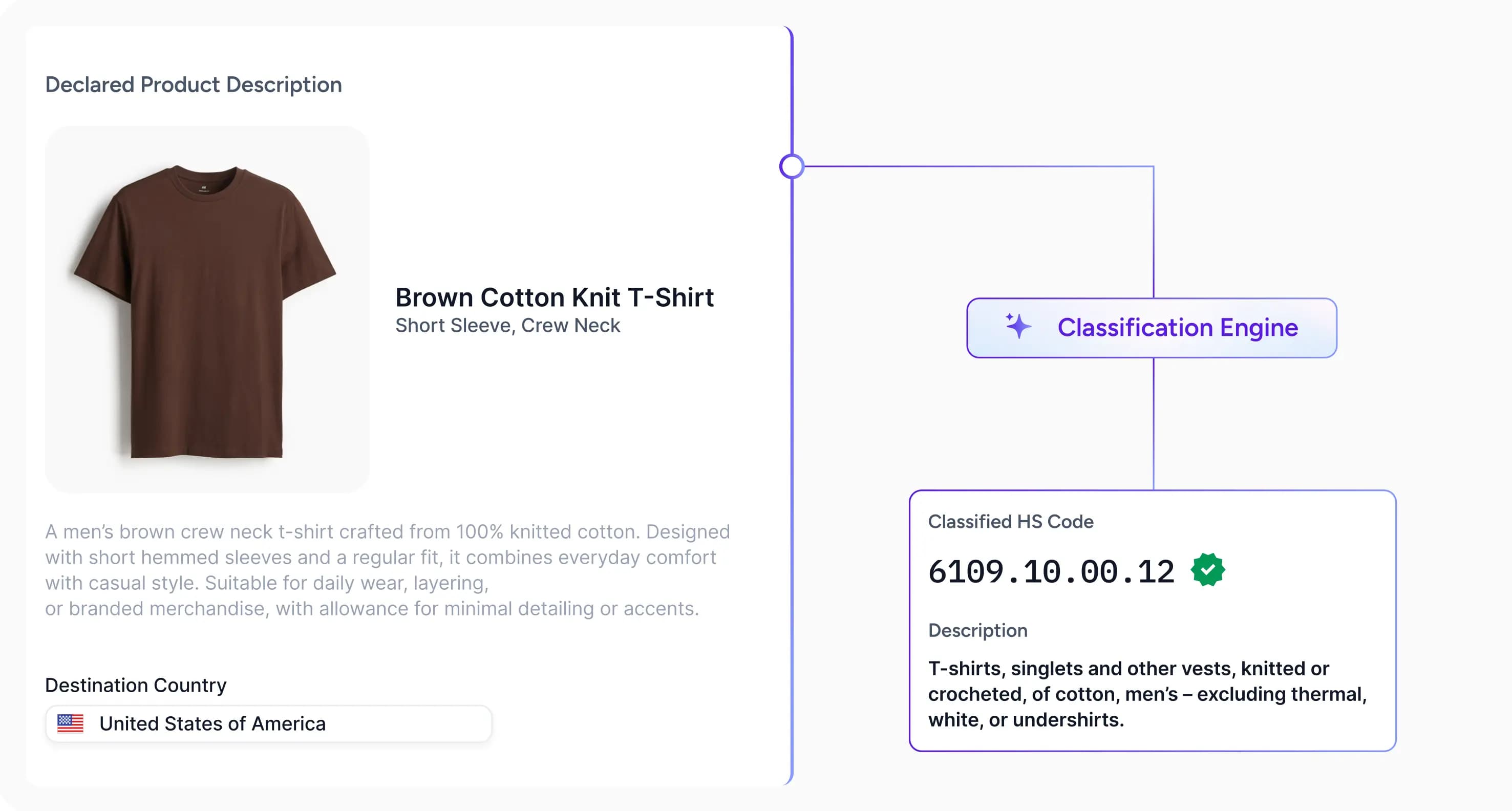Click the green verified checkmark badge
Image resolution: width=1512 pixels, height=811 pixels.
tap(1207, 569)
